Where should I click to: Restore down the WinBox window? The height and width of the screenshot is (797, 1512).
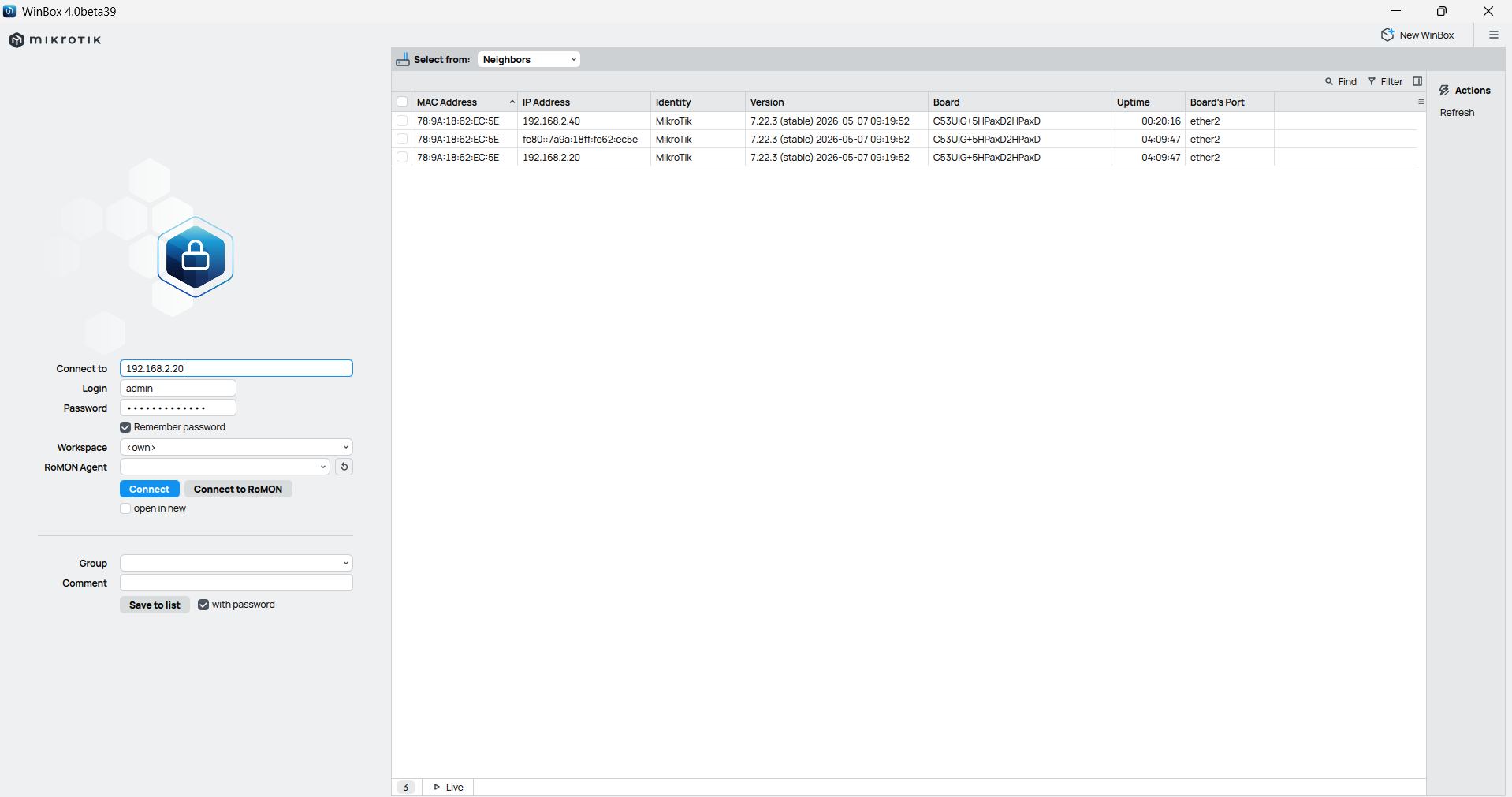coord(1442,11)
